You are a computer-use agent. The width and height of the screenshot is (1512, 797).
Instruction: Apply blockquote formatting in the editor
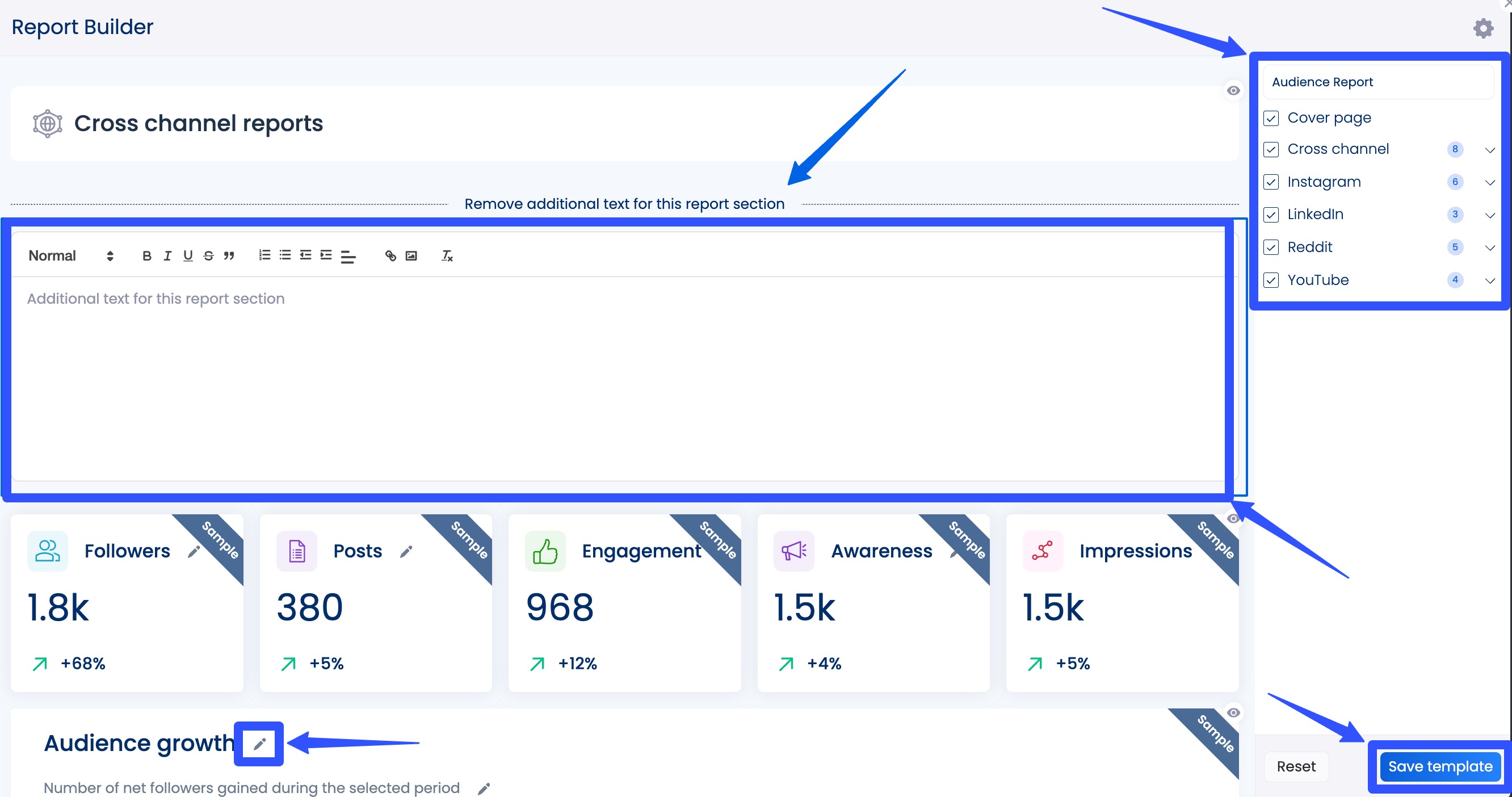229,255
